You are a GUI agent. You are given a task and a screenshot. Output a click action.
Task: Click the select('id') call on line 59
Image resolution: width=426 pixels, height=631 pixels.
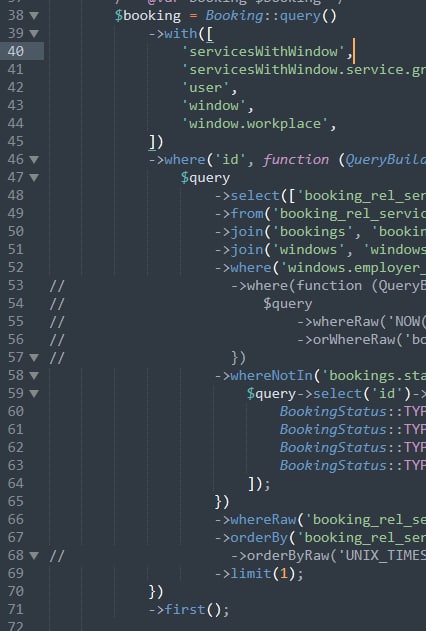click(361, 394)
